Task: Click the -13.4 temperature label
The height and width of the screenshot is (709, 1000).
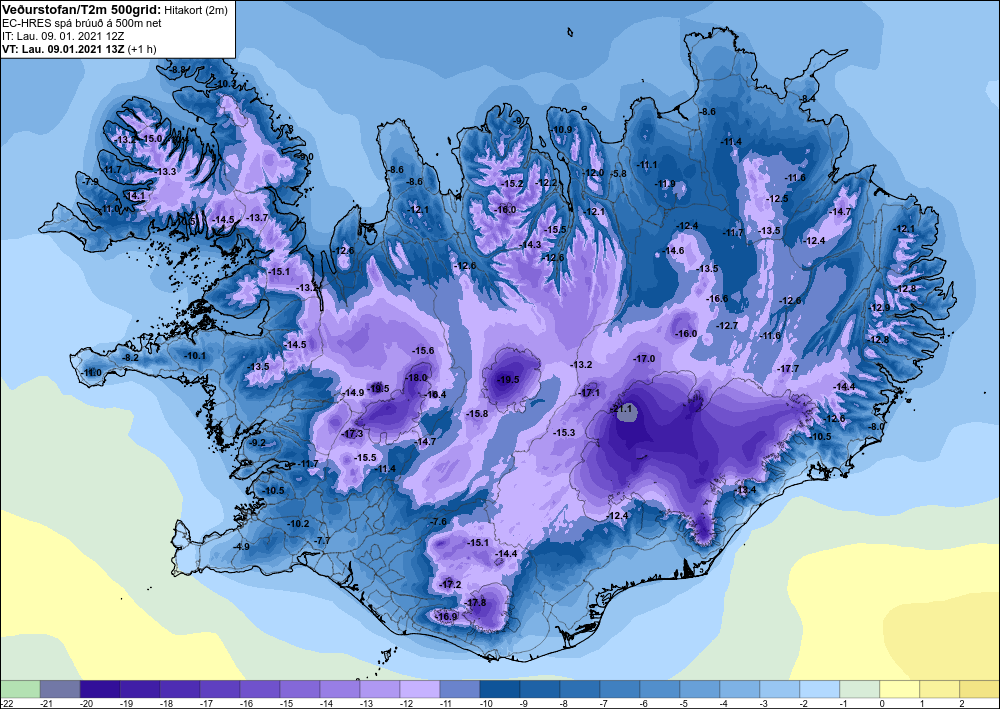Action: tap(746, 490)
